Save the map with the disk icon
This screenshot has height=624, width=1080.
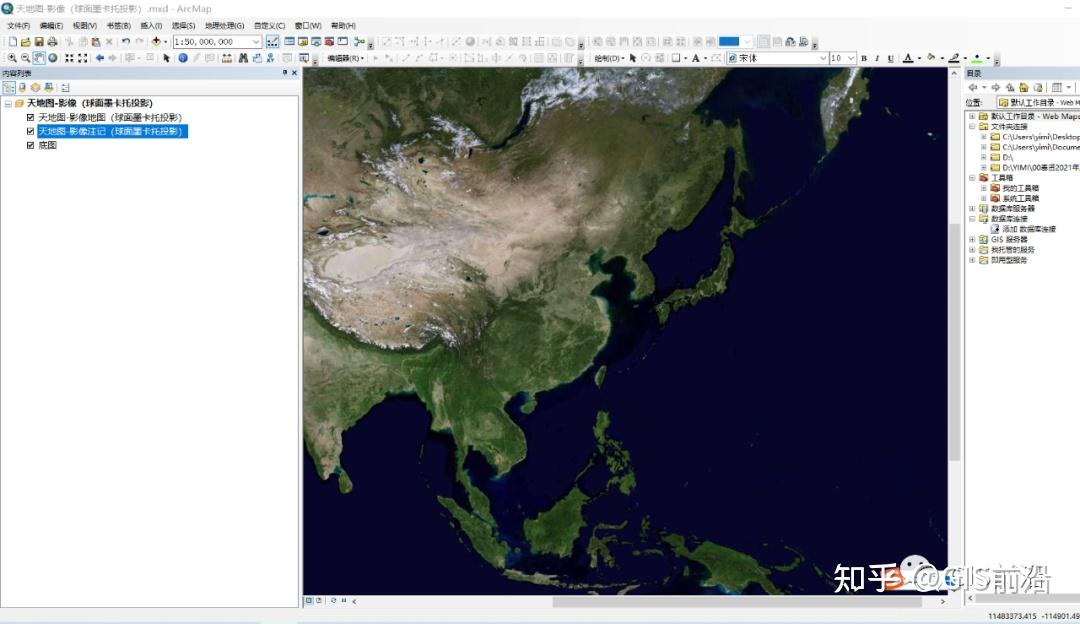pyautogui.click(x=39, y=42)
